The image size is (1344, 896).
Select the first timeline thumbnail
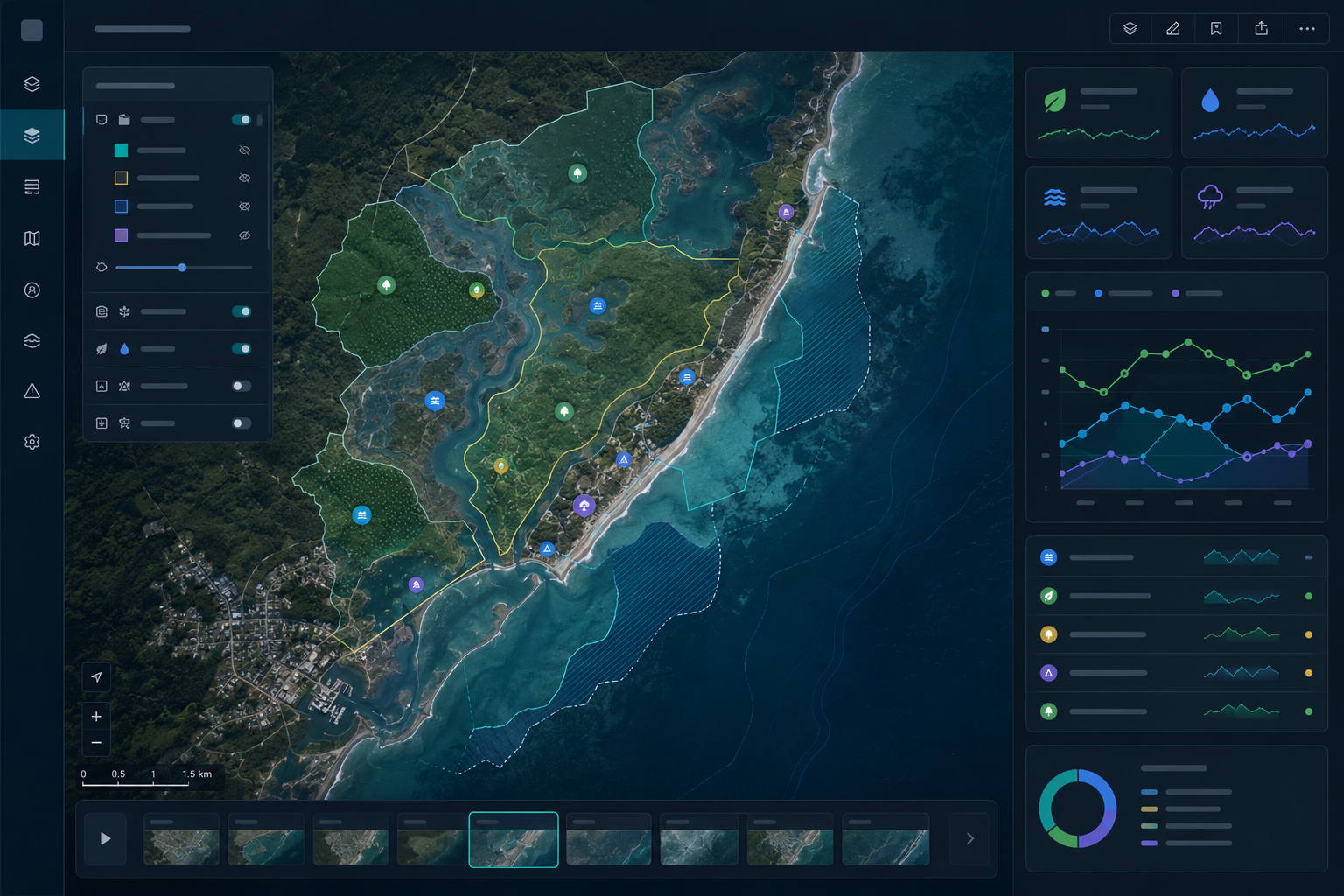tap(181, 840)
